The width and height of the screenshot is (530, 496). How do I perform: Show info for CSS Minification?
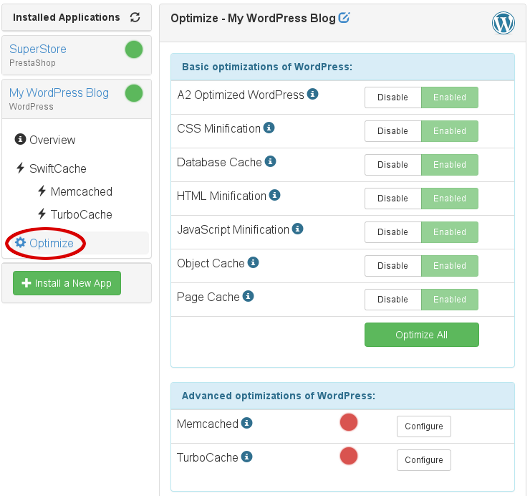tap(269, 128)
